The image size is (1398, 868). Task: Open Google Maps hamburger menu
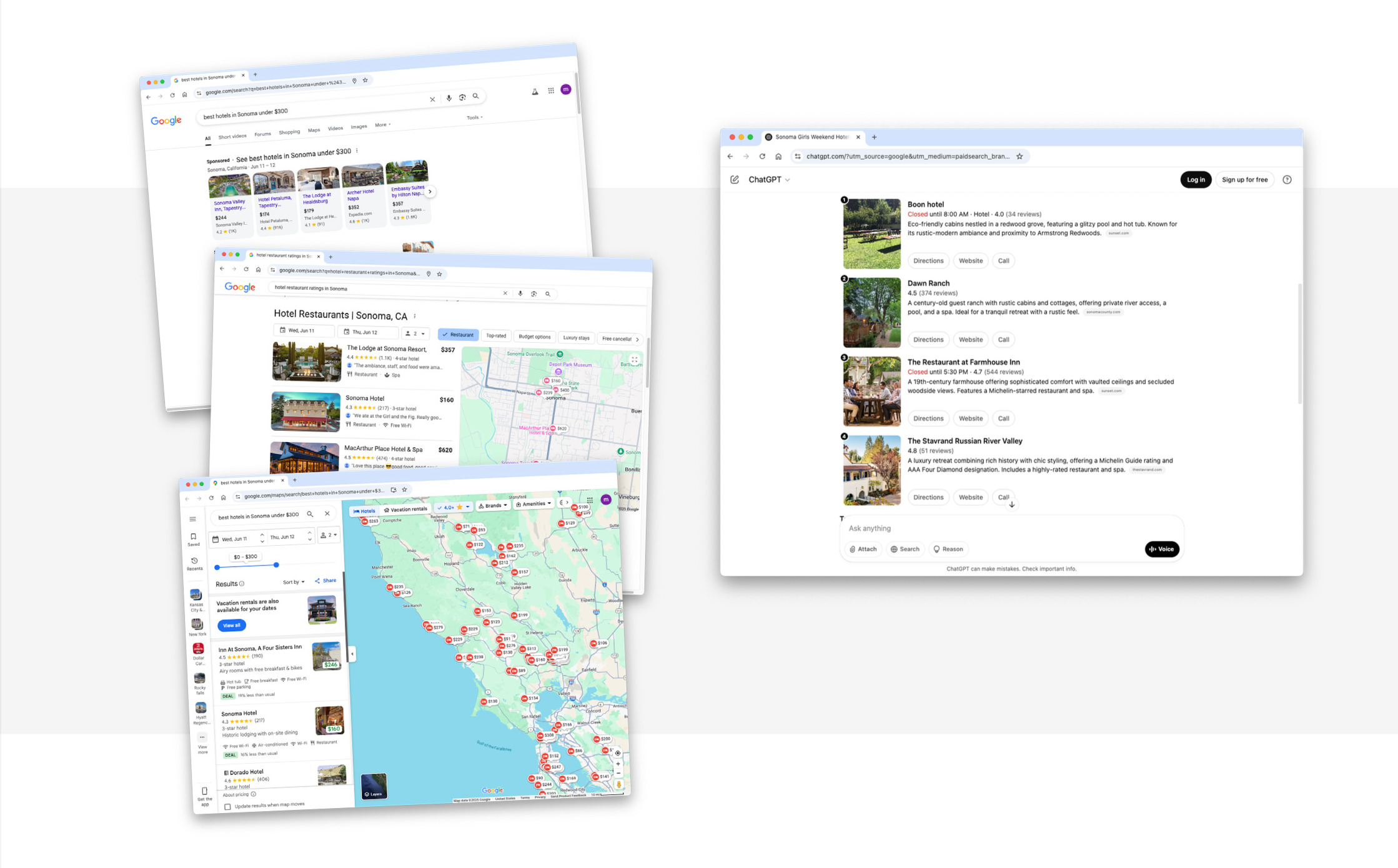point(192,519)
